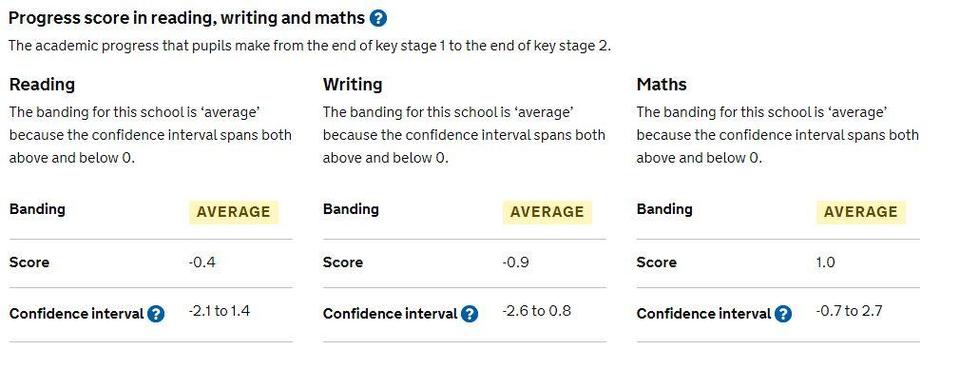Select the Writing AVERAGE banding badge
Viewport: 960px width, 369px height.
547,212
